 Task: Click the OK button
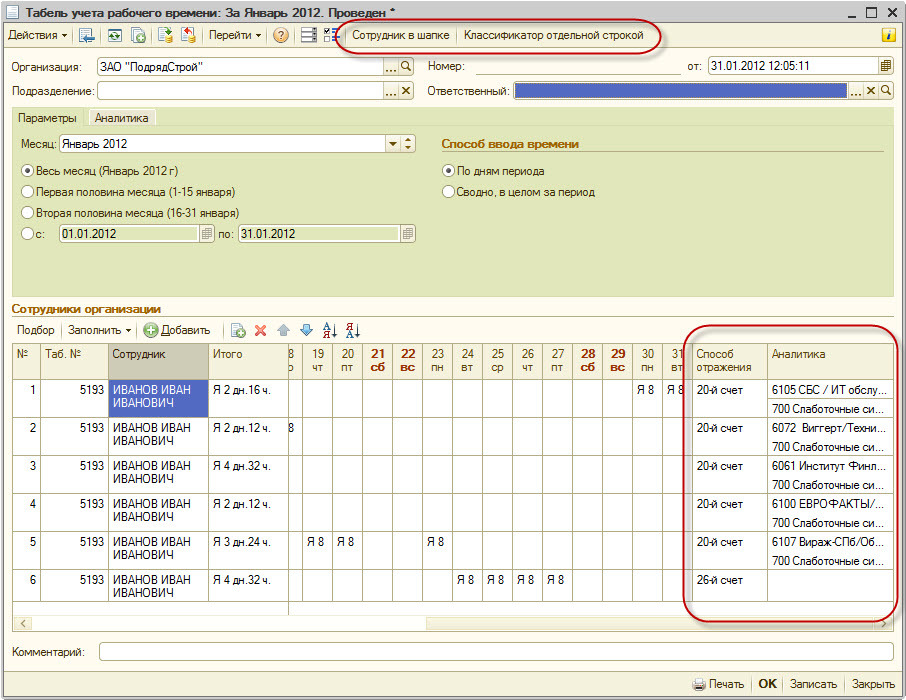click(767, 684)
